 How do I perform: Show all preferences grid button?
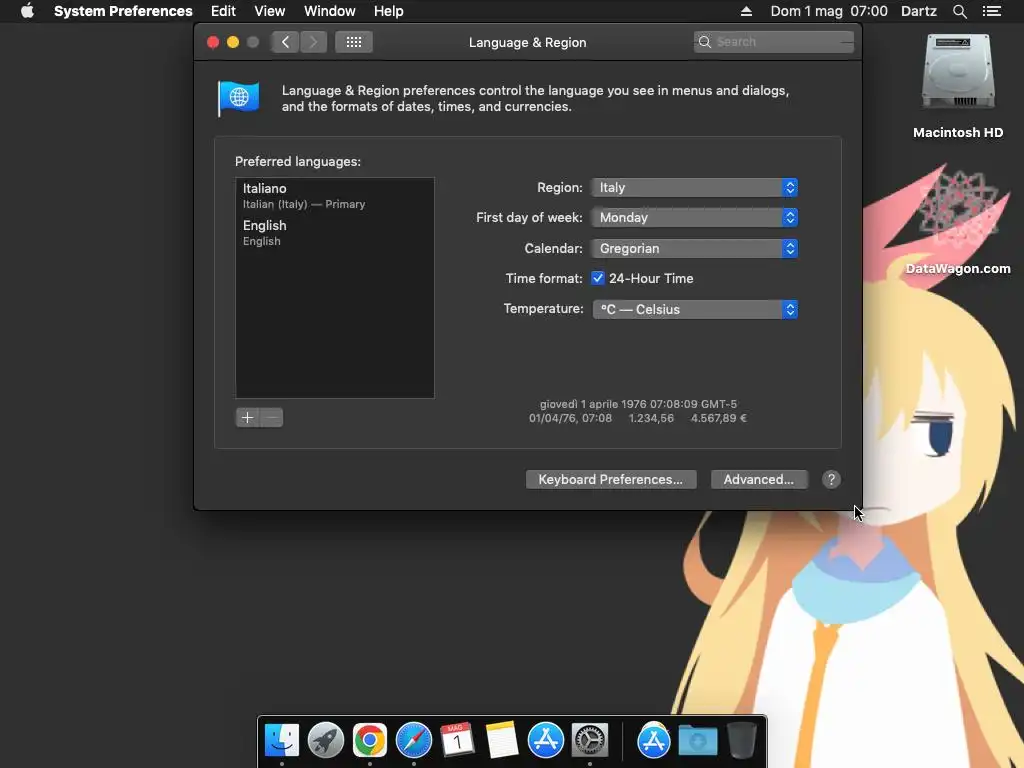click(x=354, y=42)
